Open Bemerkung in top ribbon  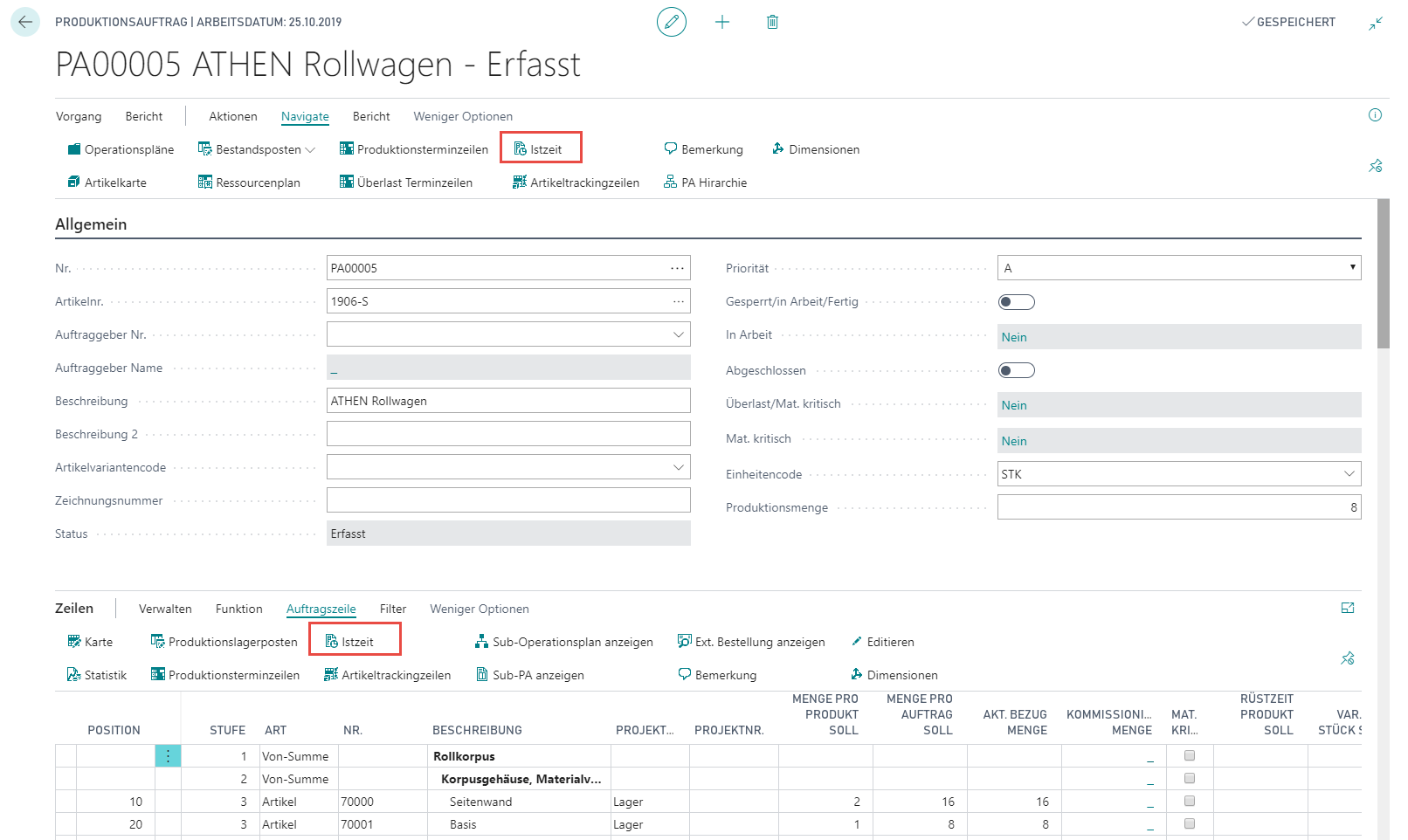[x=703, y=149]
